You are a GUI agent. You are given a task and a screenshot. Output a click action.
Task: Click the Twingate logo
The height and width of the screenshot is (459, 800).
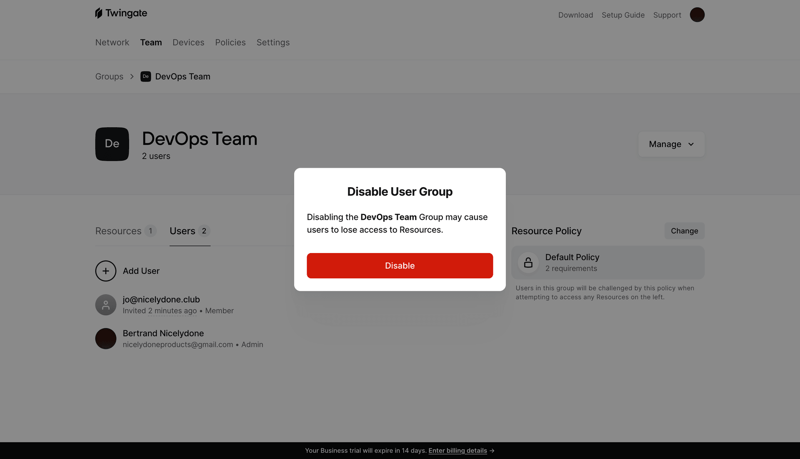[x=121, y=13]
